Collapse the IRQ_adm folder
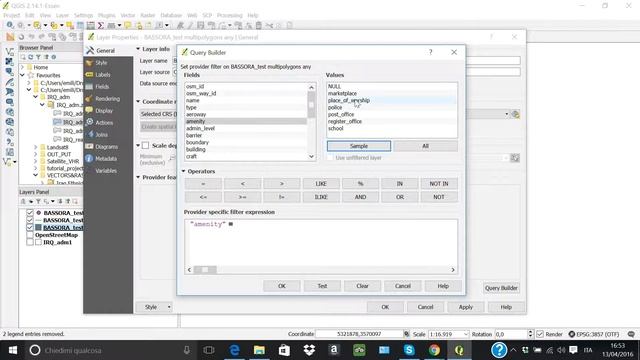Image resolution: width=640 pixels, height=360 pixels. coord(36,97)
